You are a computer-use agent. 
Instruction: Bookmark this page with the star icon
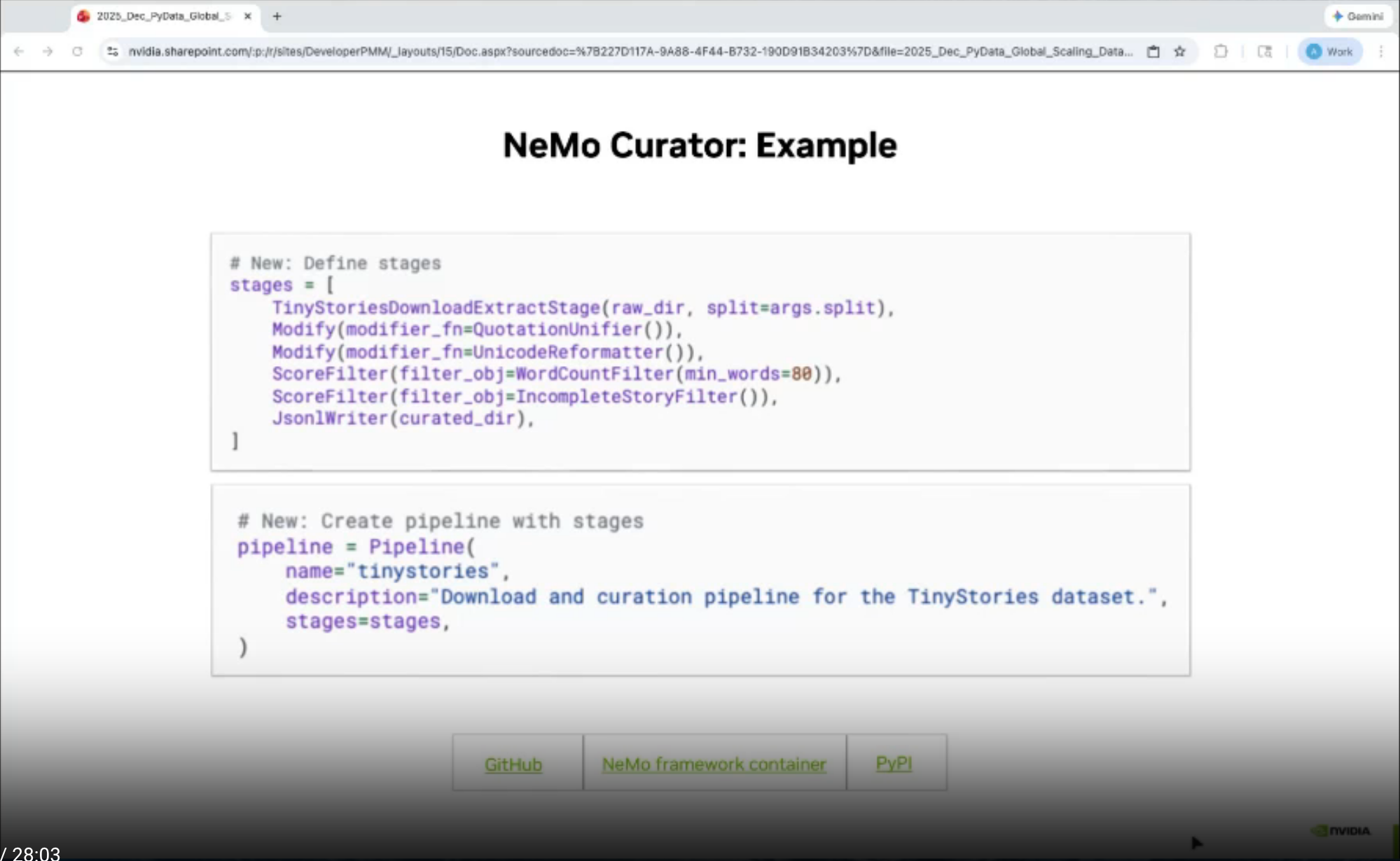click(1180, 51)
